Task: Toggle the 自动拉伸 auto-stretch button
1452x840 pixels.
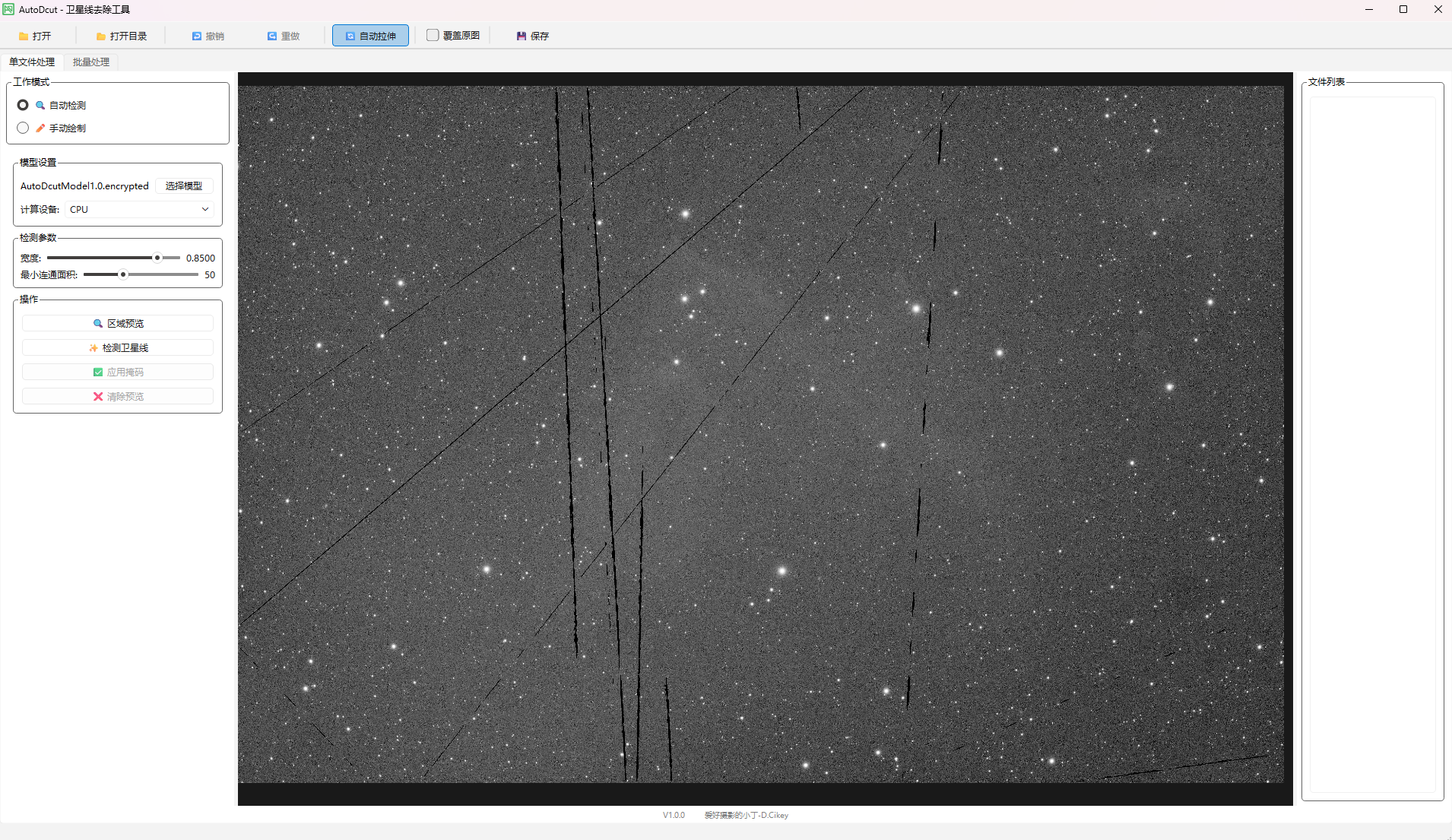Action: tap(370, 36)
